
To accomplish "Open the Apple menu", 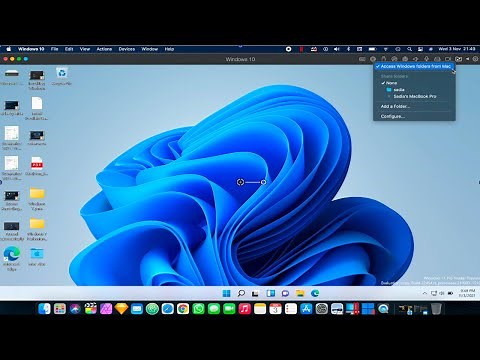I will click(9, 49).
